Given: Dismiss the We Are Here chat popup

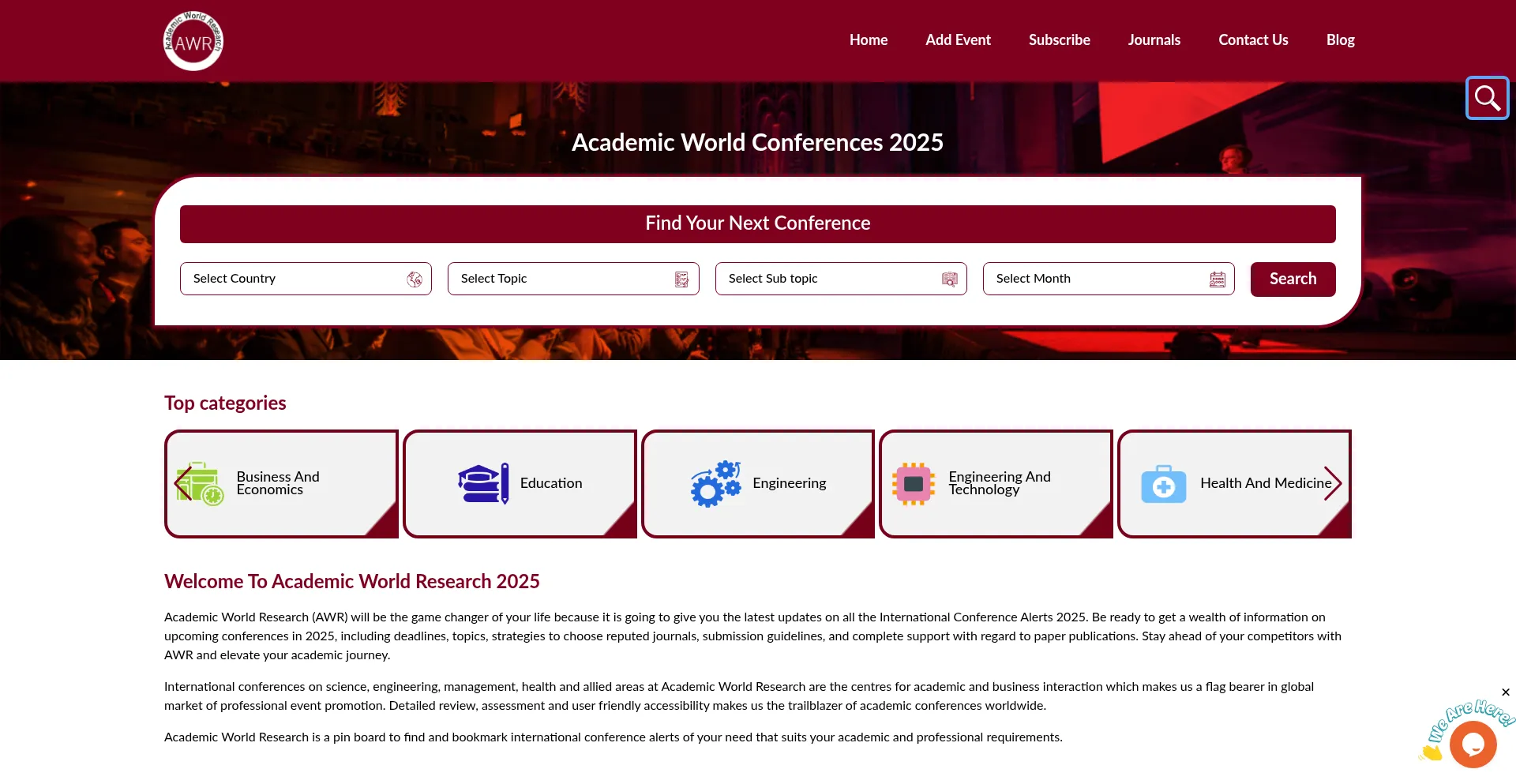Looking at the screenshot, I should pyautogui.click(x=1506, y=692).
